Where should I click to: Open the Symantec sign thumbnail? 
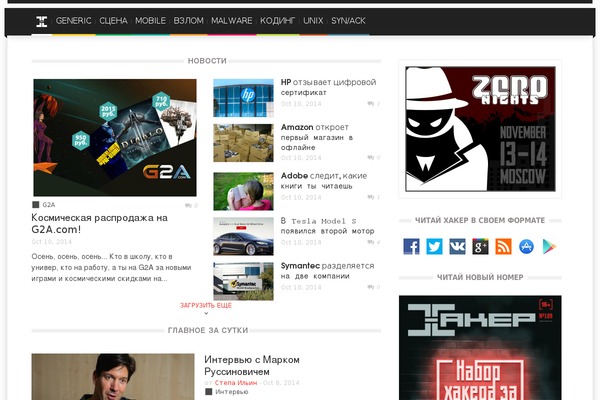tap(243, 281)
